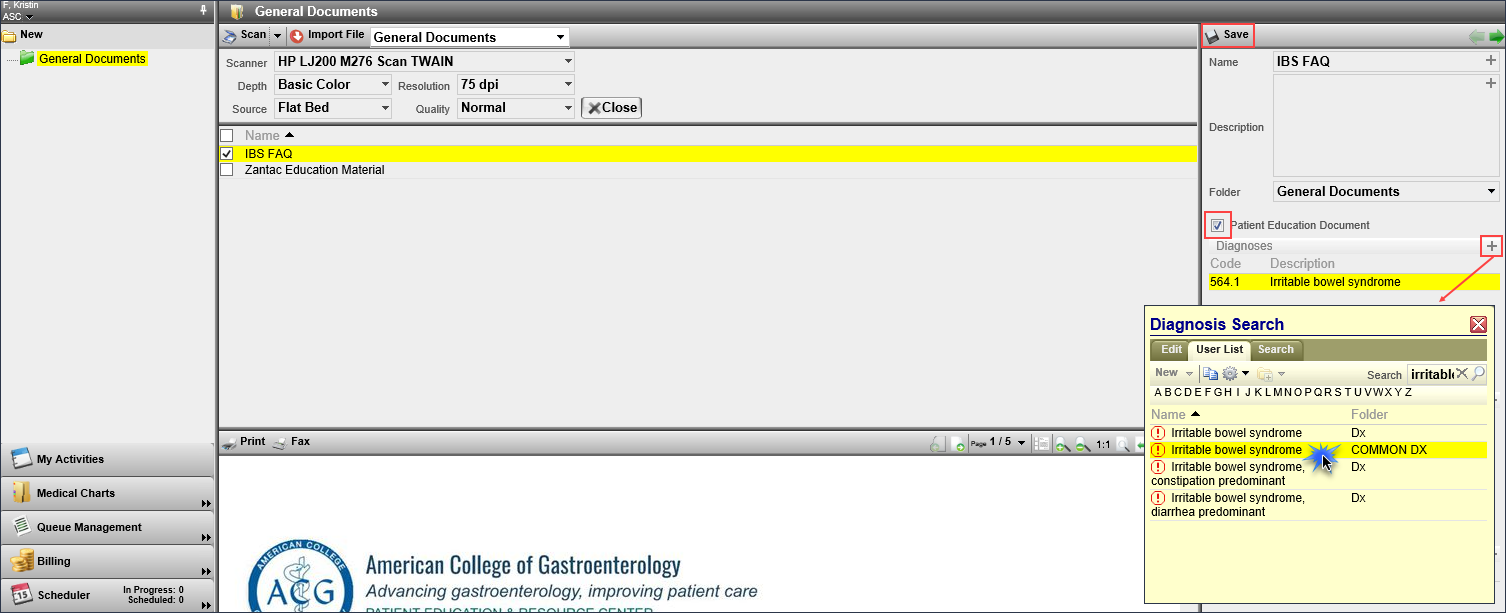Viewport: 1506px width, 613px height.
Task: Close the Diagnosis Search popup
Action: click(1478, 324)
